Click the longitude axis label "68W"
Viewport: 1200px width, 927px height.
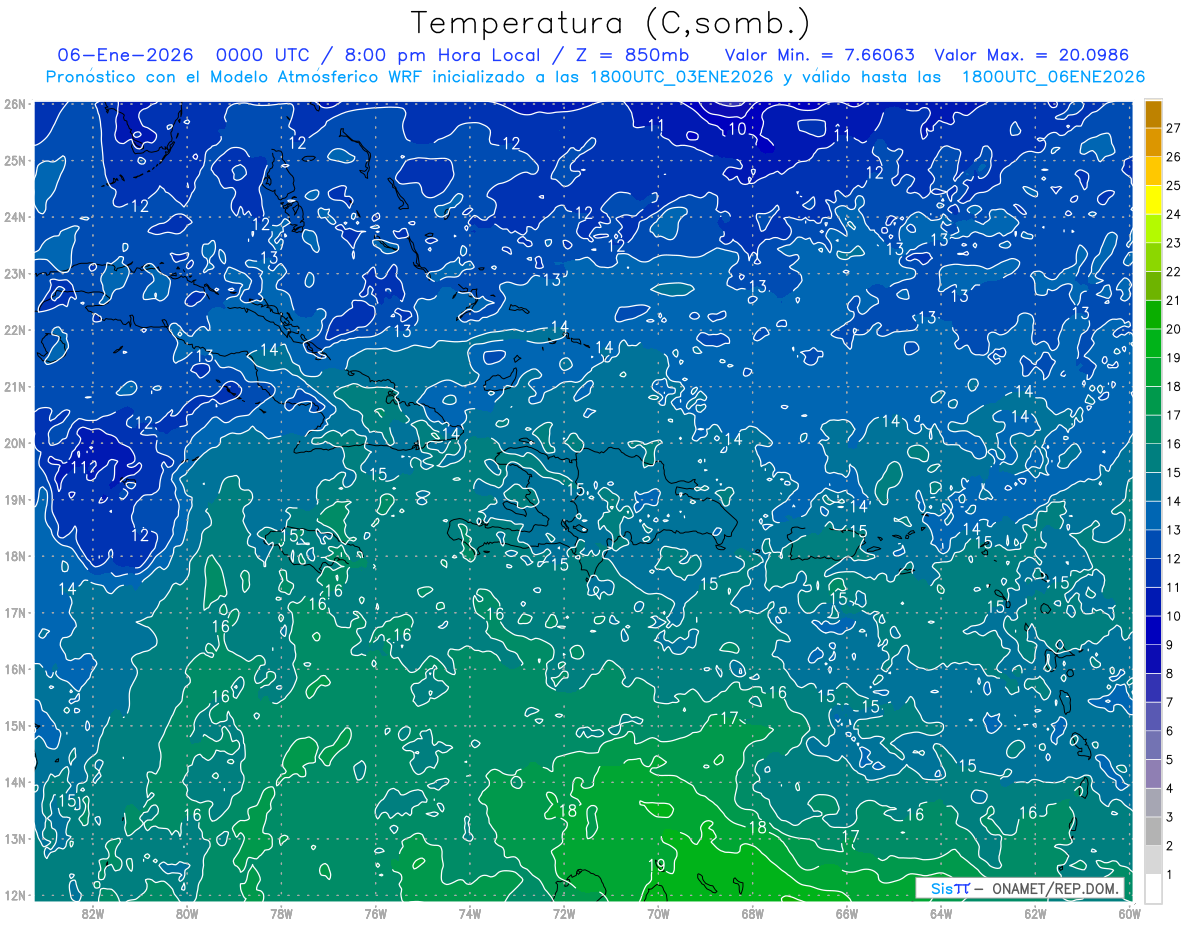752,912
